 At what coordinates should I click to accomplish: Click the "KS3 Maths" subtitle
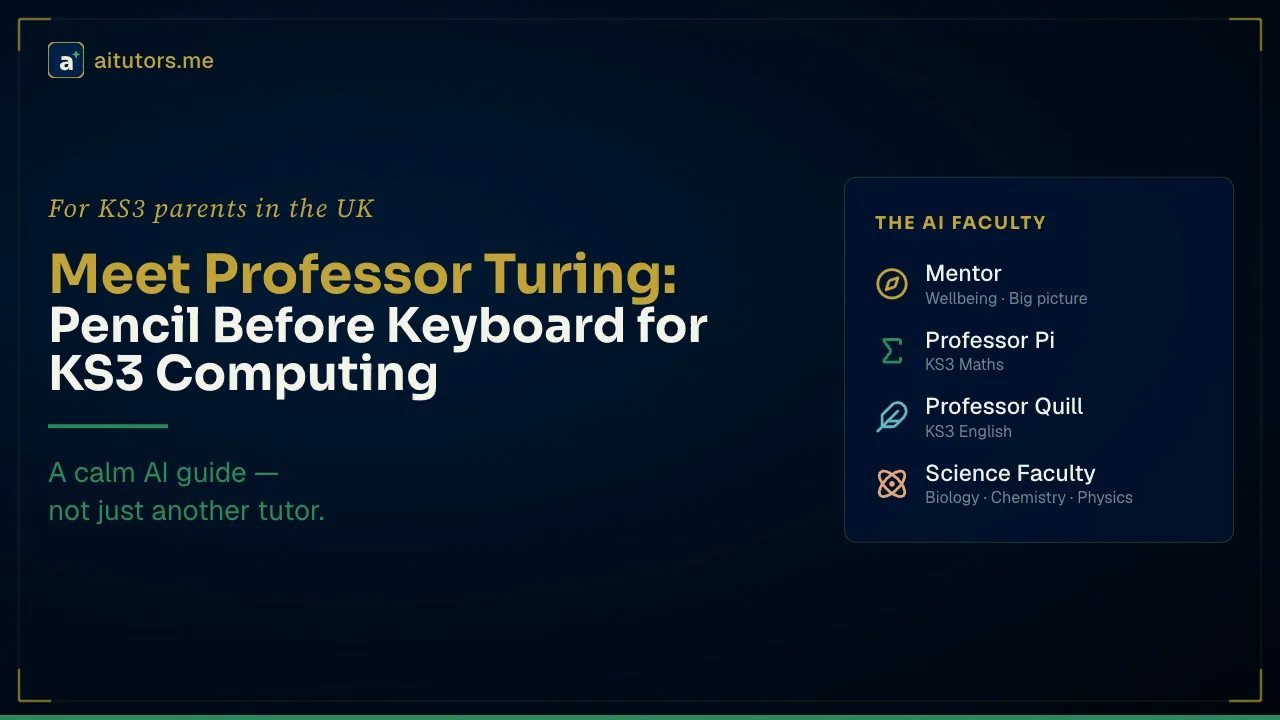[964, 364]
